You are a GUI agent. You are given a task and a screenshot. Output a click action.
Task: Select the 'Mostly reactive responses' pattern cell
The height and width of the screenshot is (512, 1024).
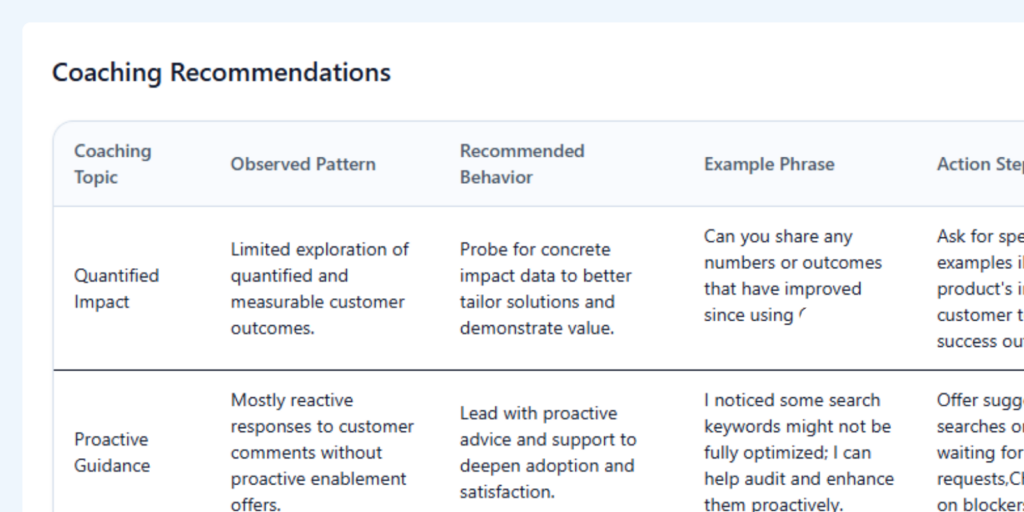[x=322, y=451]
